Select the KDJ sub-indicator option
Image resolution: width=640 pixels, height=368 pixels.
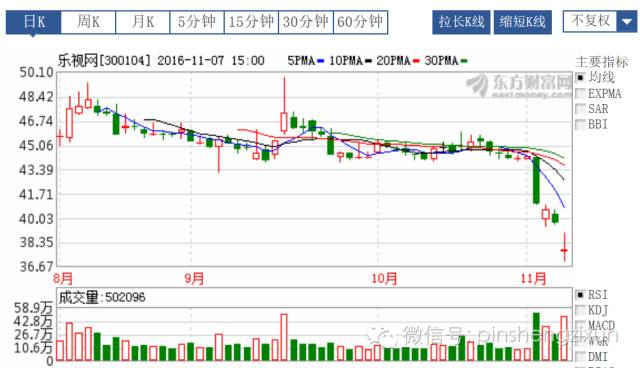click(x=580, y=310)
